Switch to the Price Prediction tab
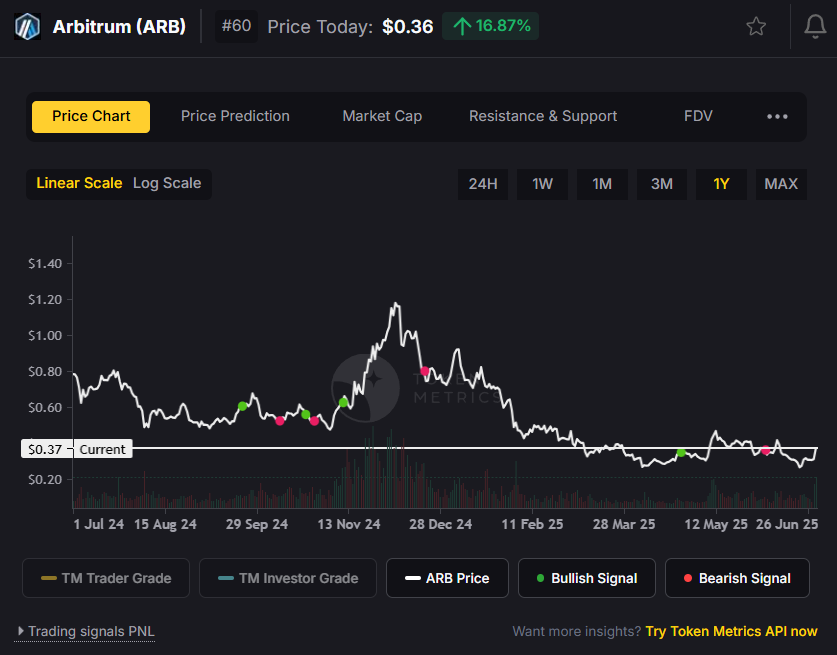Viewport: 837px width, 655px height. 235,116
